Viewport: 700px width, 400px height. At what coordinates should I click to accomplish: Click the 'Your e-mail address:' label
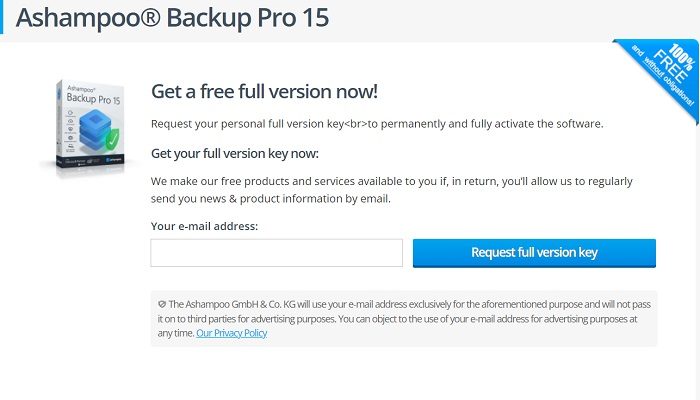pyautogui.click(x=204, y=226)
